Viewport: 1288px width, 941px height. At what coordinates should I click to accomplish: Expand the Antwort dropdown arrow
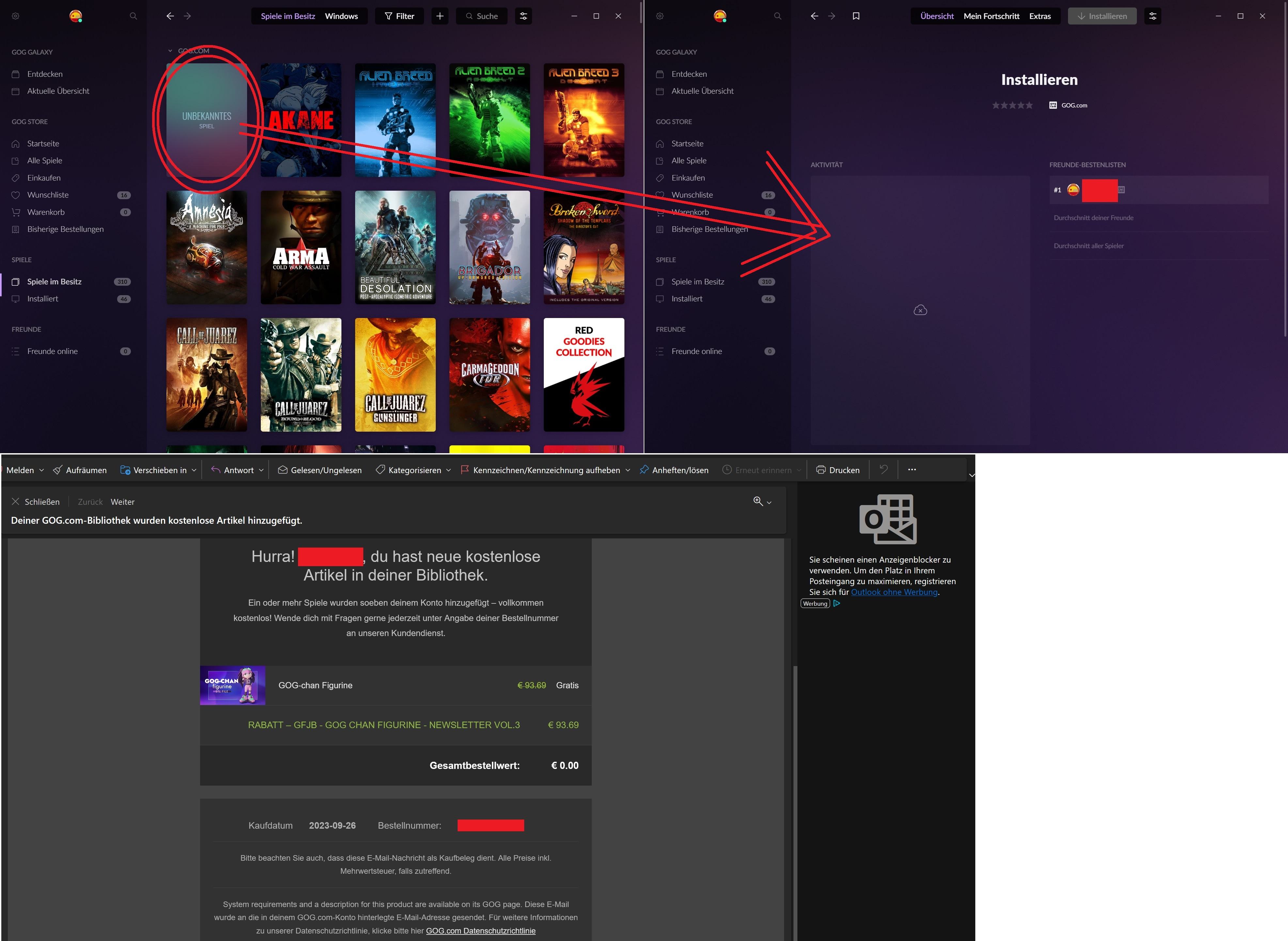261,470
